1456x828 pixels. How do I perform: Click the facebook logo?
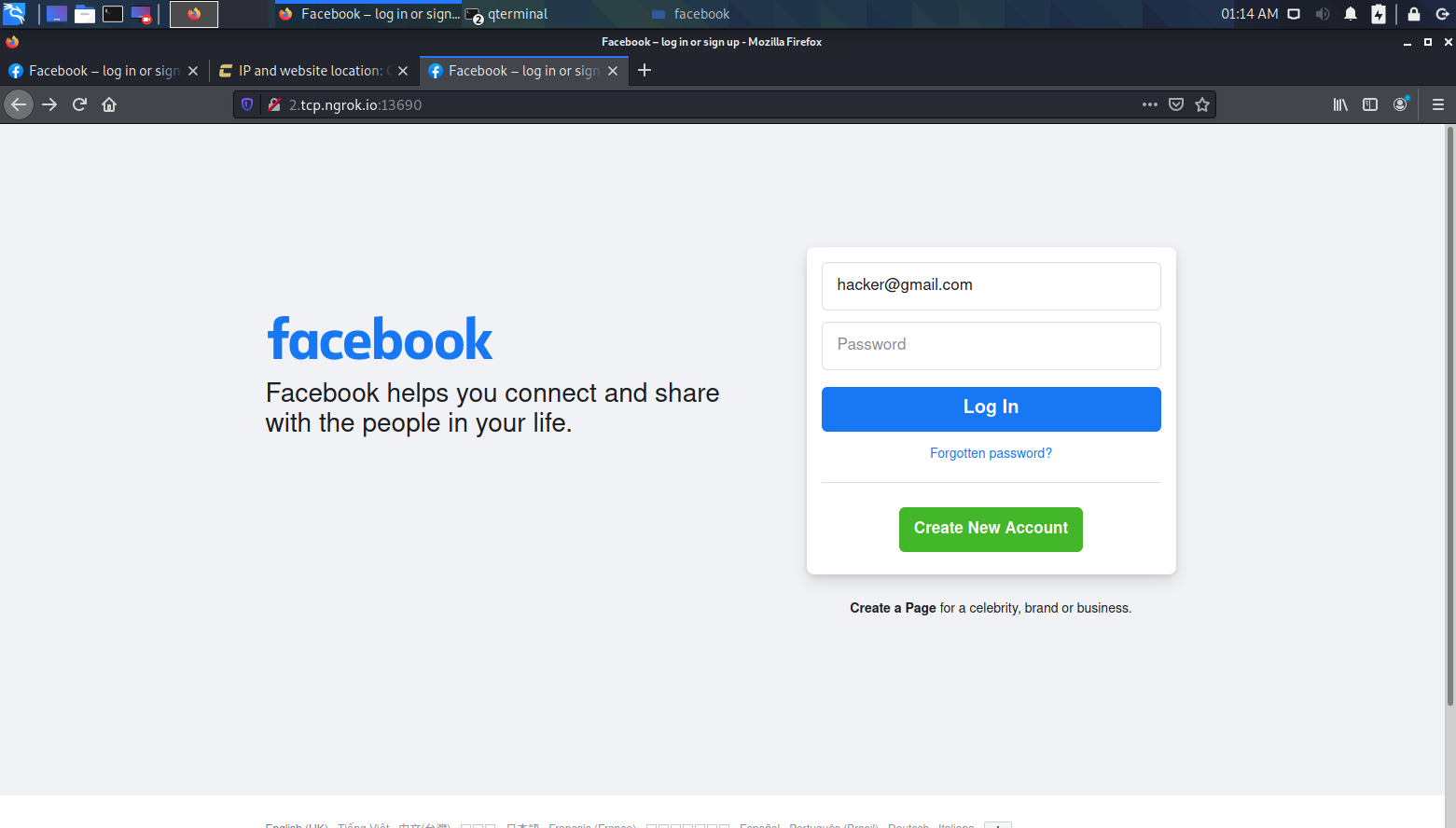(x=380, y=339)
